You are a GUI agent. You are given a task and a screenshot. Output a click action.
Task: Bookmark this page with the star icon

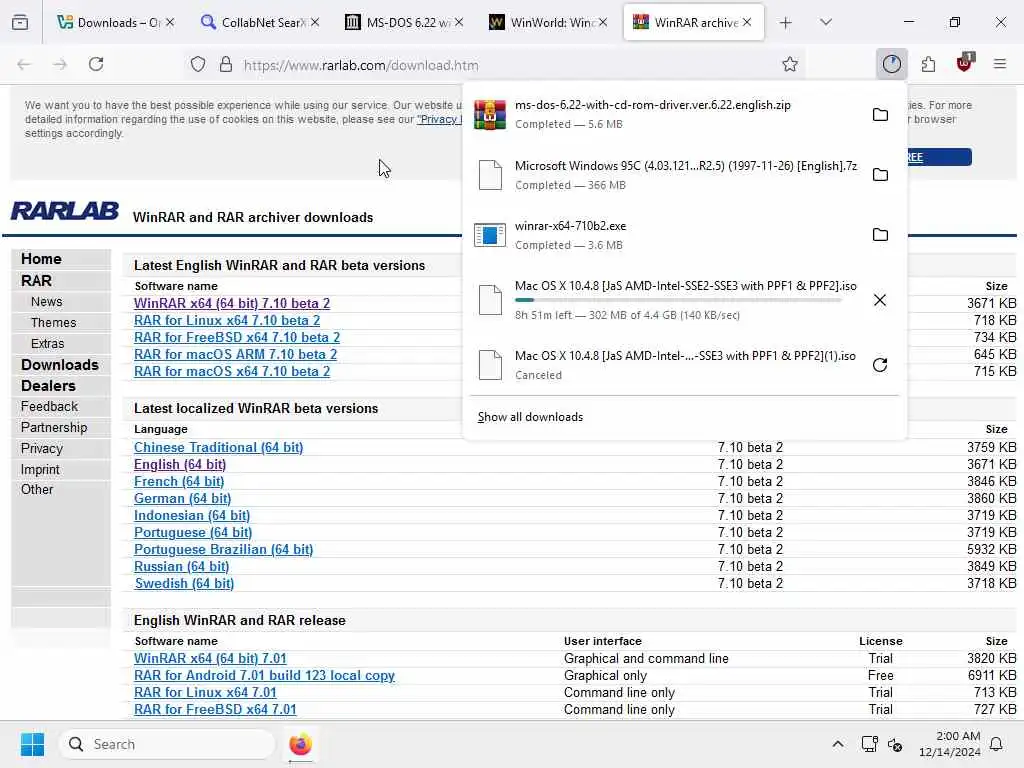click(790, 64)
